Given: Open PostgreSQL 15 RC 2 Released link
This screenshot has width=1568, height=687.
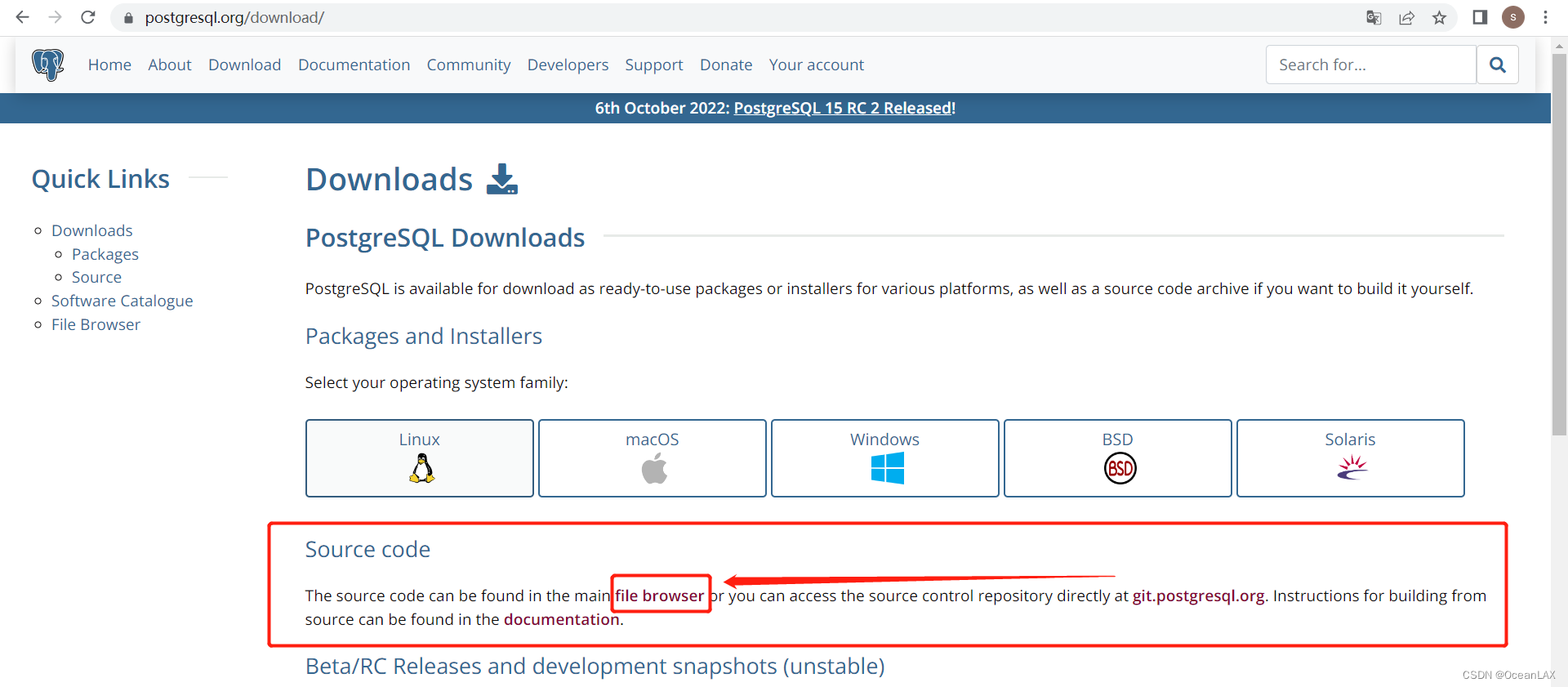Looking at the screenshot, I should click(843, 108).
